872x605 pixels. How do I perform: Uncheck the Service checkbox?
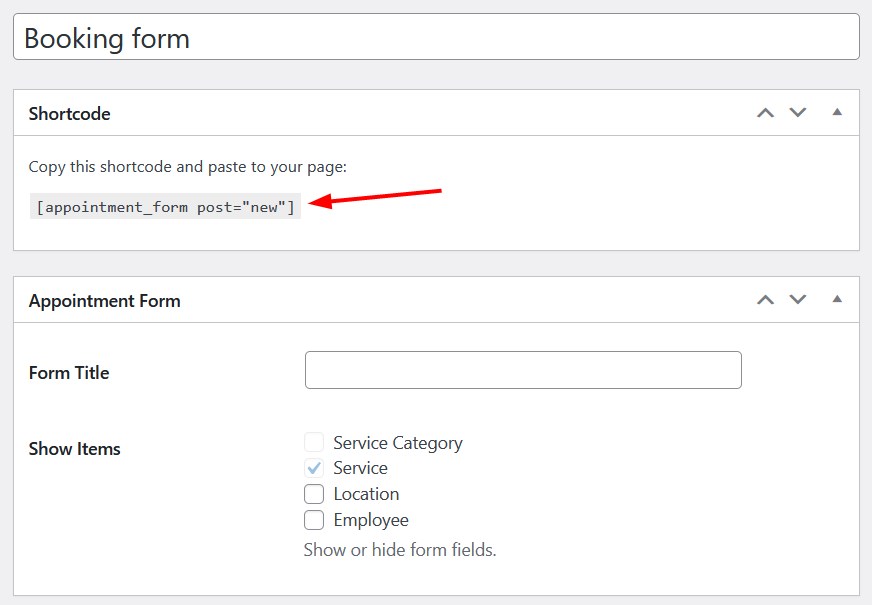click(x=314, y=468)
